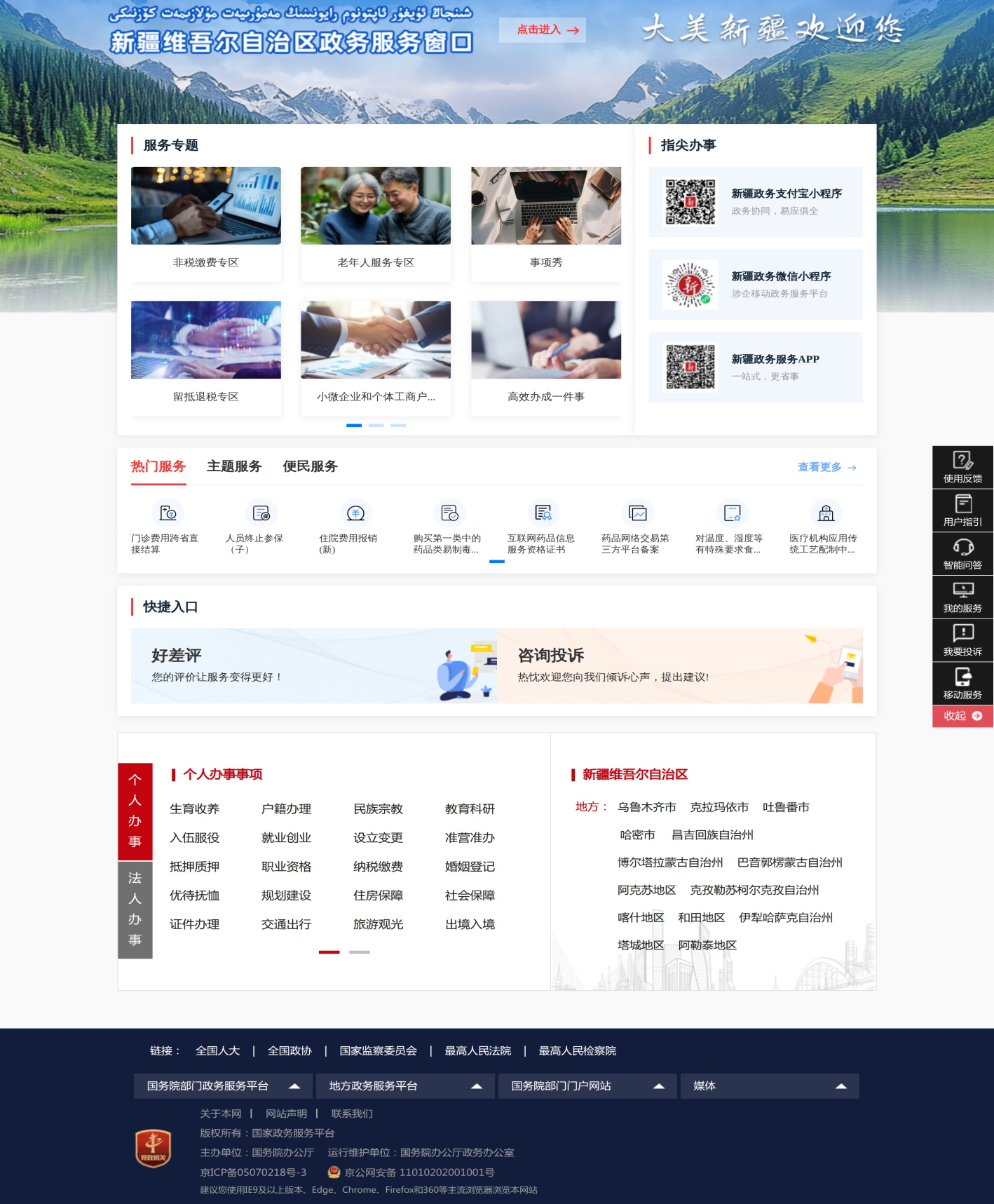
Task: Click the arrow next to 查看更多
Action: tap(852, 468)
